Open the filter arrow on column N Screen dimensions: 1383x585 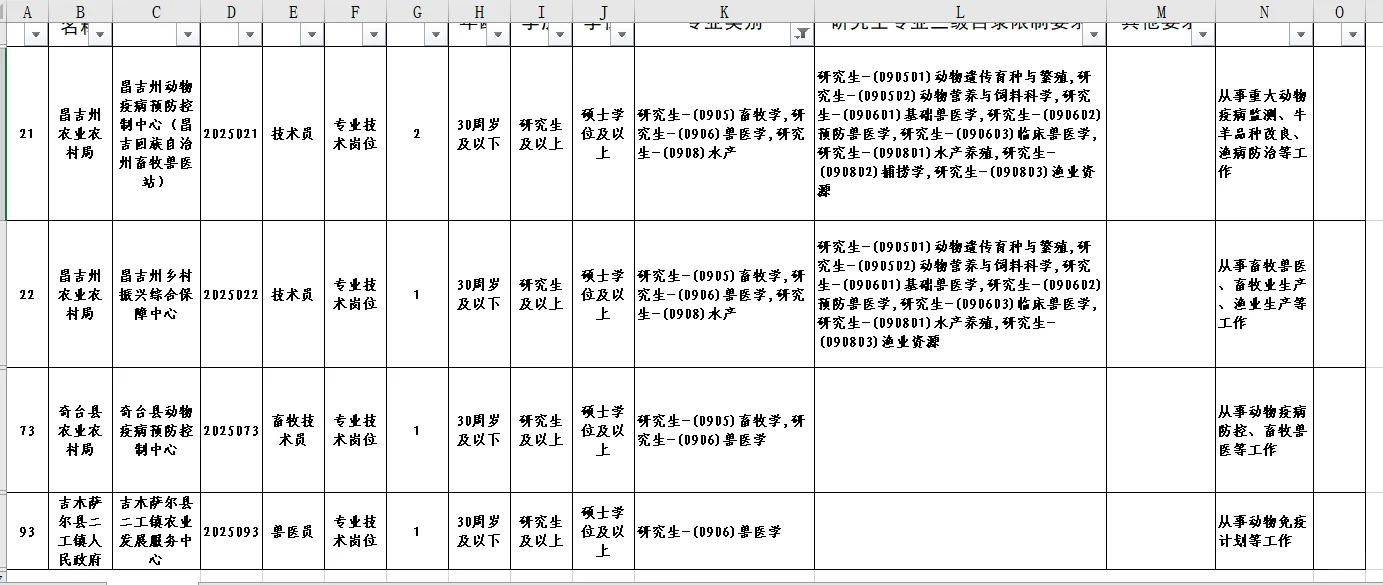(x=1302, y=35)
